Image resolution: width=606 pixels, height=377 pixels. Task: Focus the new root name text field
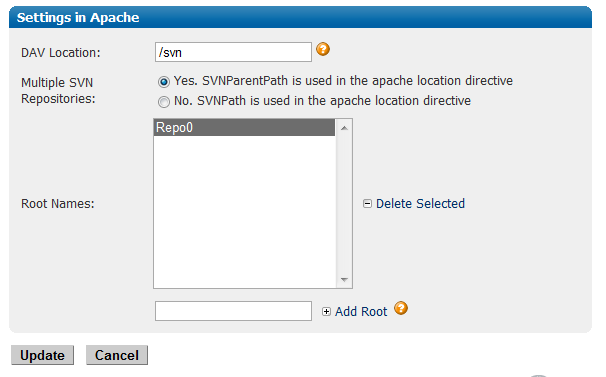(x=233, y=311)
